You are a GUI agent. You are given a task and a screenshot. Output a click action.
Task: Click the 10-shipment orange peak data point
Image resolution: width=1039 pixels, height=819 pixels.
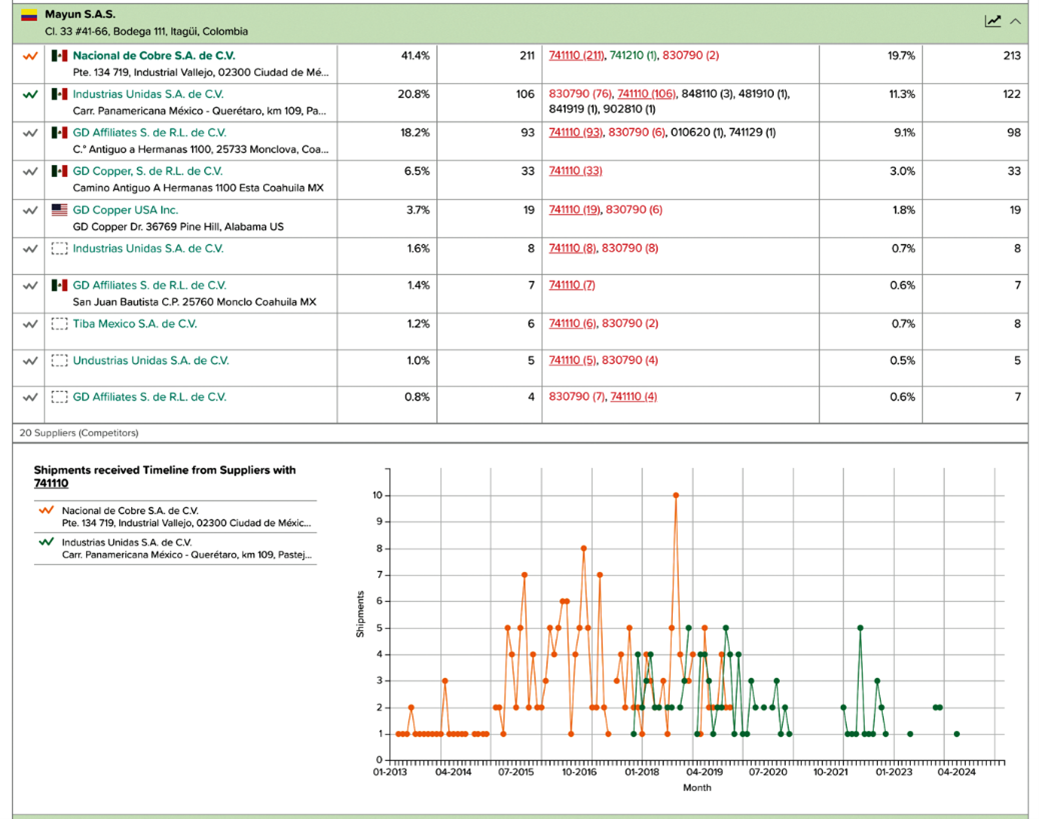point(676,496)
